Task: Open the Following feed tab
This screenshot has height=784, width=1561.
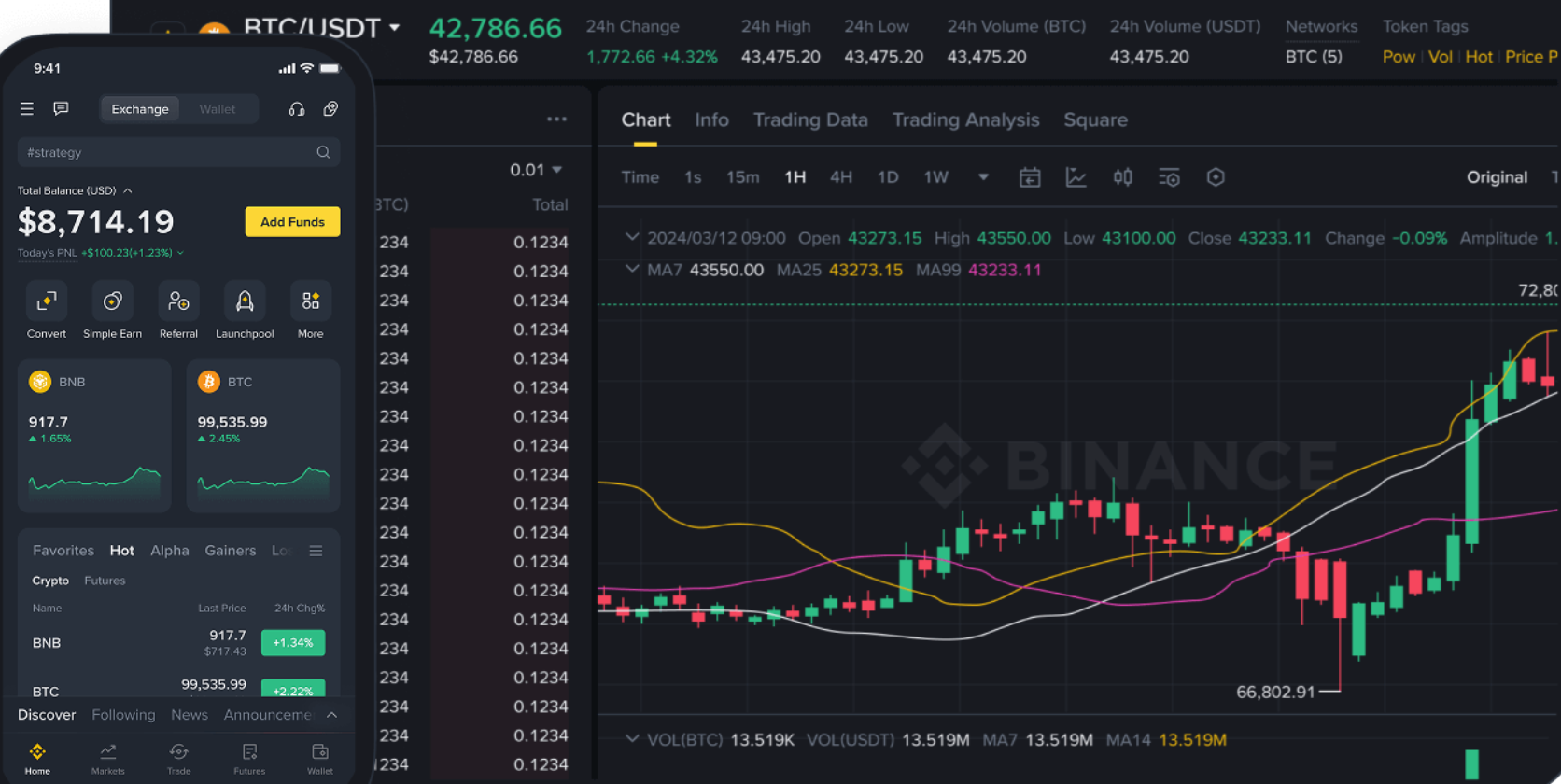Action: [x=123, y=715]
